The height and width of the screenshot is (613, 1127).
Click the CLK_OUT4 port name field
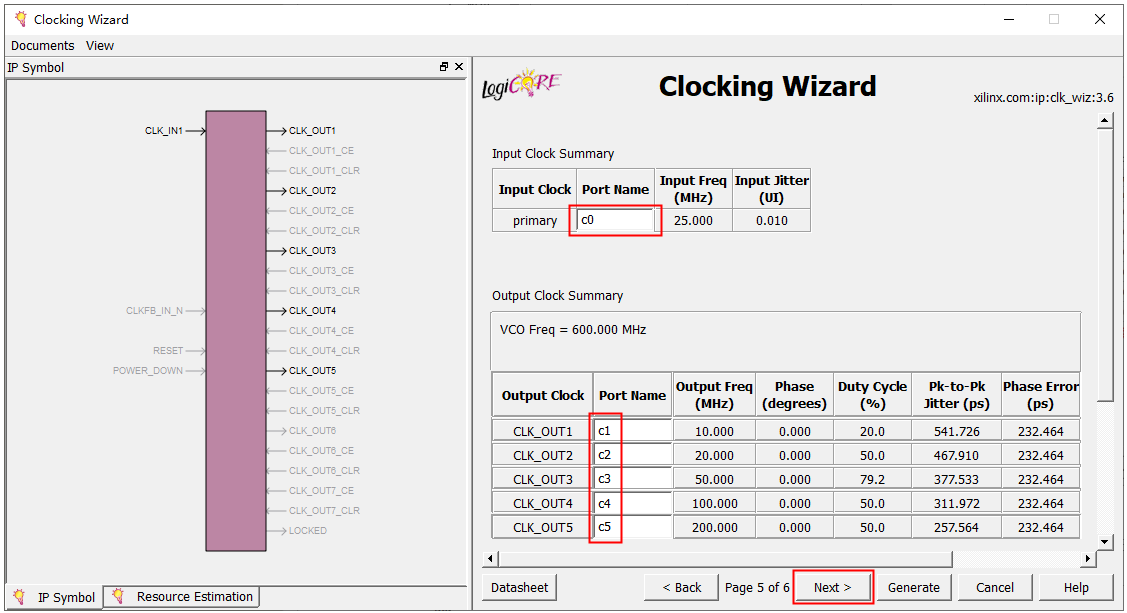click(632, 503)
